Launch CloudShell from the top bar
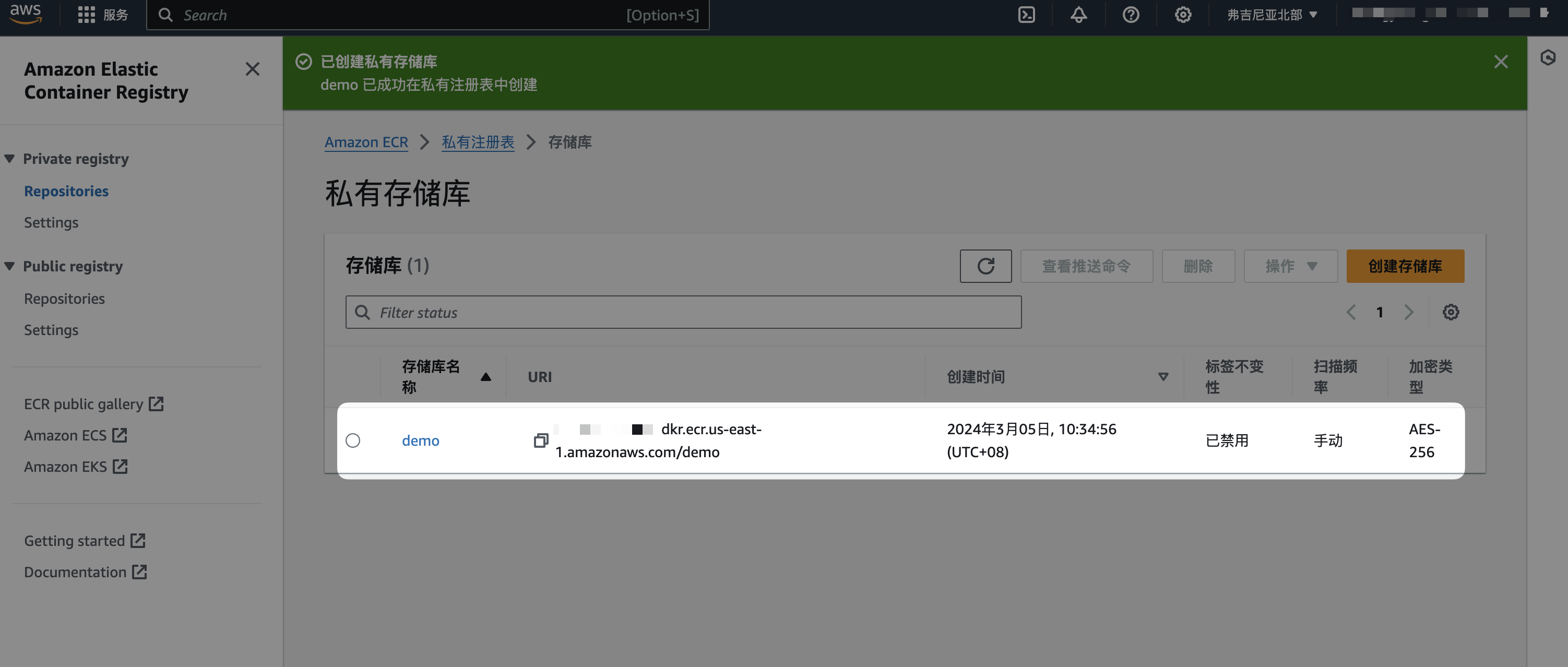The image size is (1568, 667). pyautogui.click(x=1026, y=15)
